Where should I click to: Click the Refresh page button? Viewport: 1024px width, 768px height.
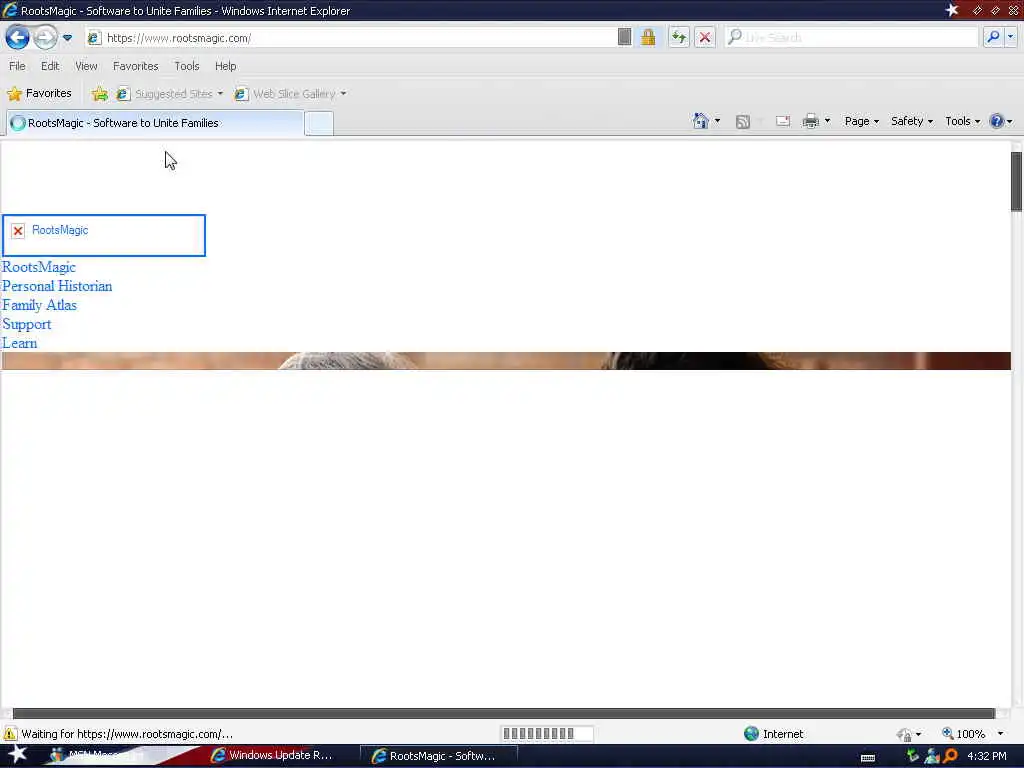coord(679,37)
